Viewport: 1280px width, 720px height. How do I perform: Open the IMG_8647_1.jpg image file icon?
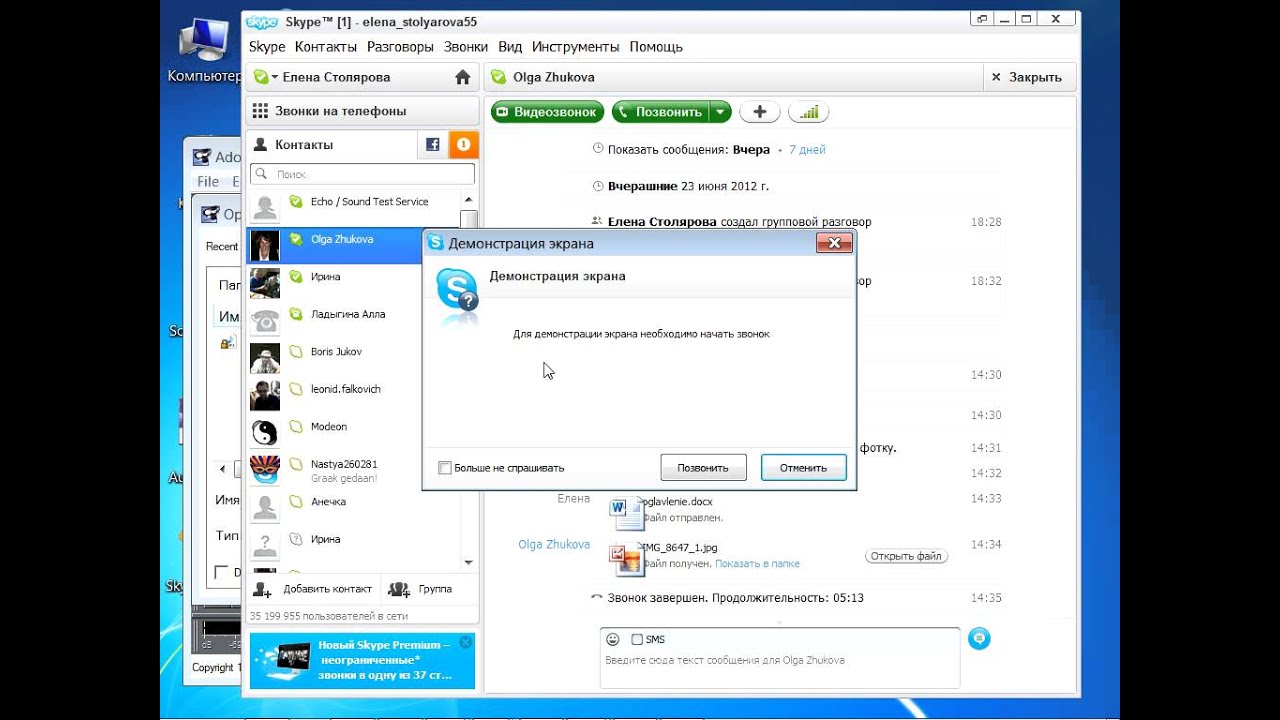[625, 558]
